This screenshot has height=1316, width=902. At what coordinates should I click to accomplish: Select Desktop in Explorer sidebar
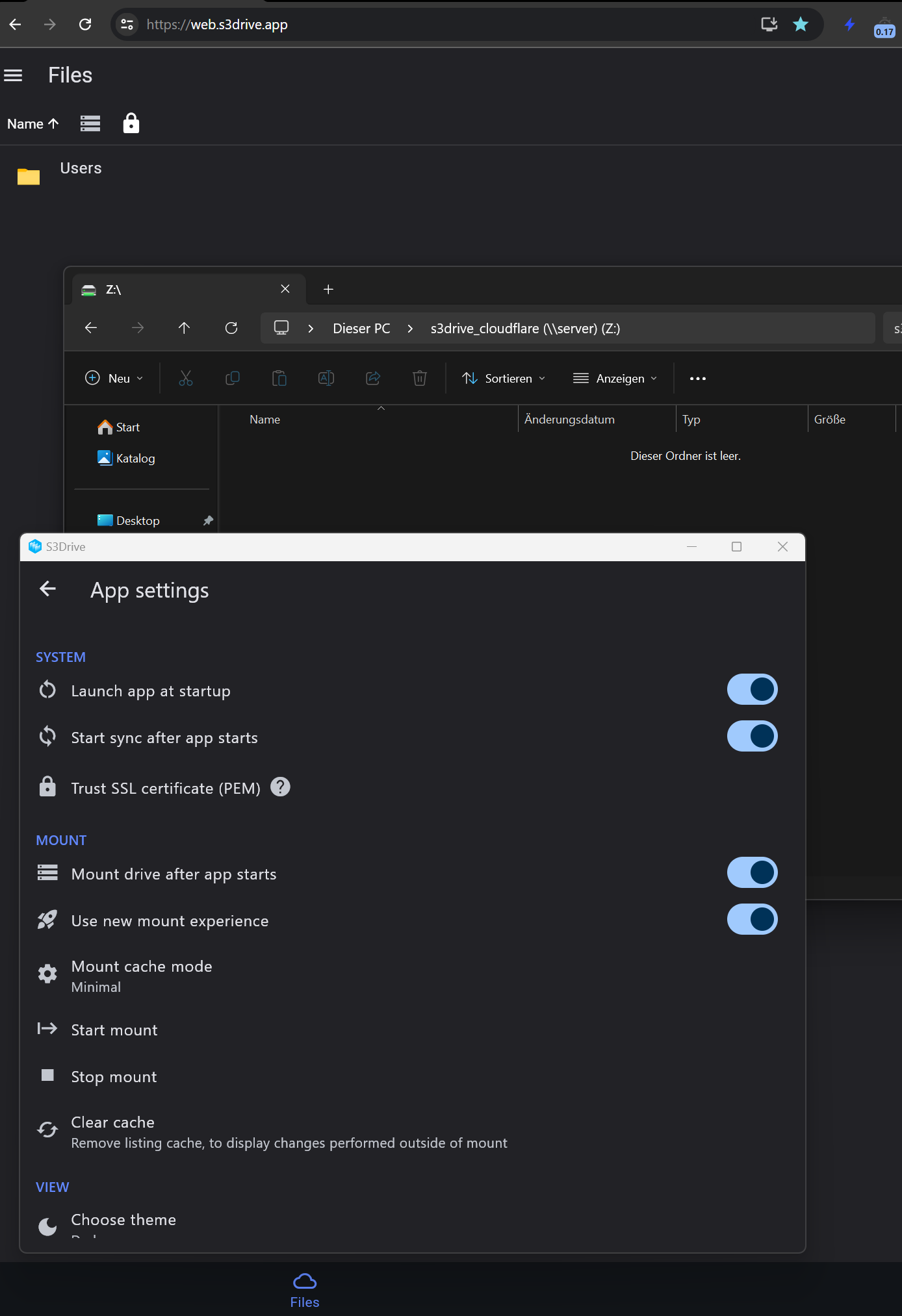coord(129,521)
